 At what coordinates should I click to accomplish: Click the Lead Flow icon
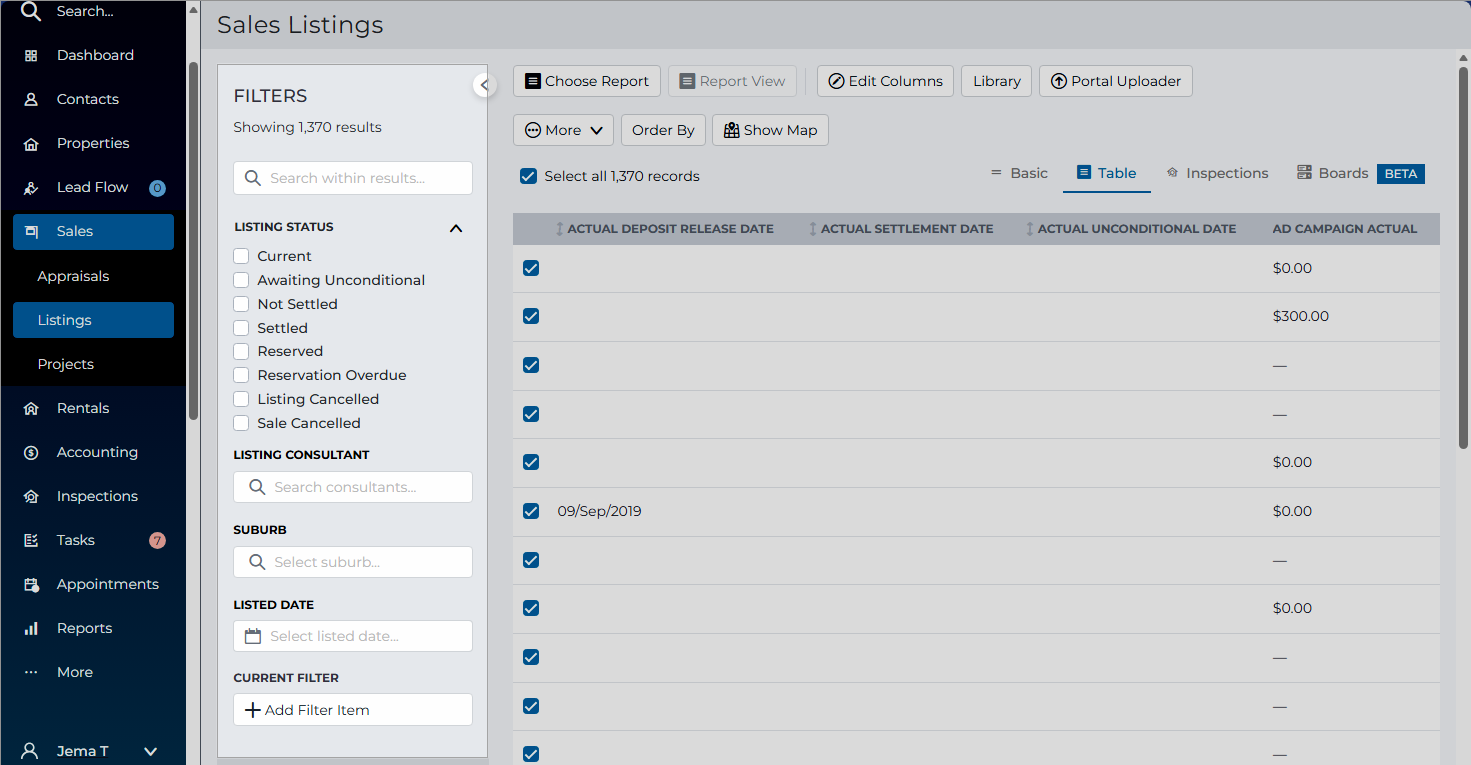pyautogui.click(x=31, y=188)
